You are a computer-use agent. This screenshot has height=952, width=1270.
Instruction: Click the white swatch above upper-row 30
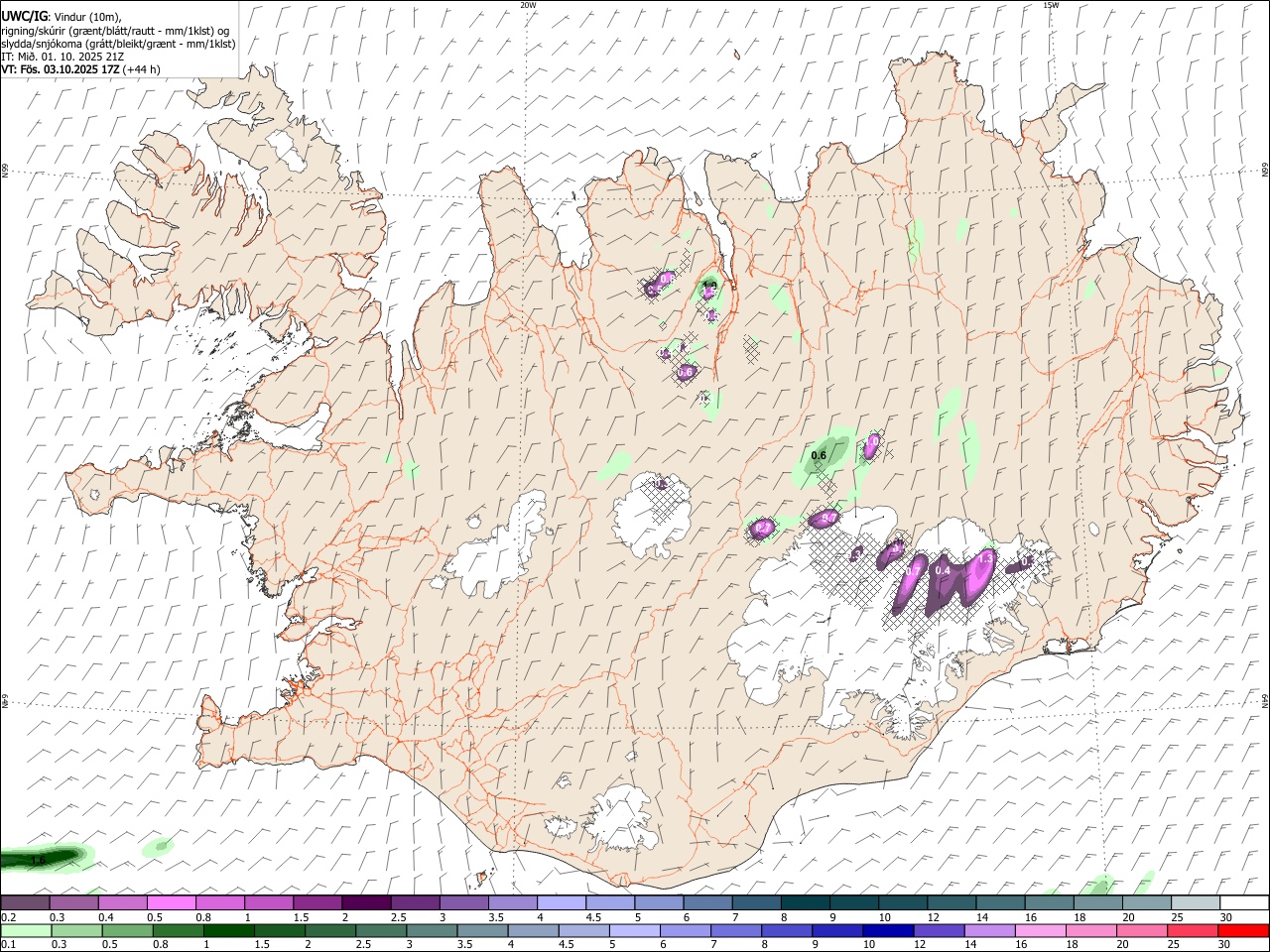(x=1243, y=902)
